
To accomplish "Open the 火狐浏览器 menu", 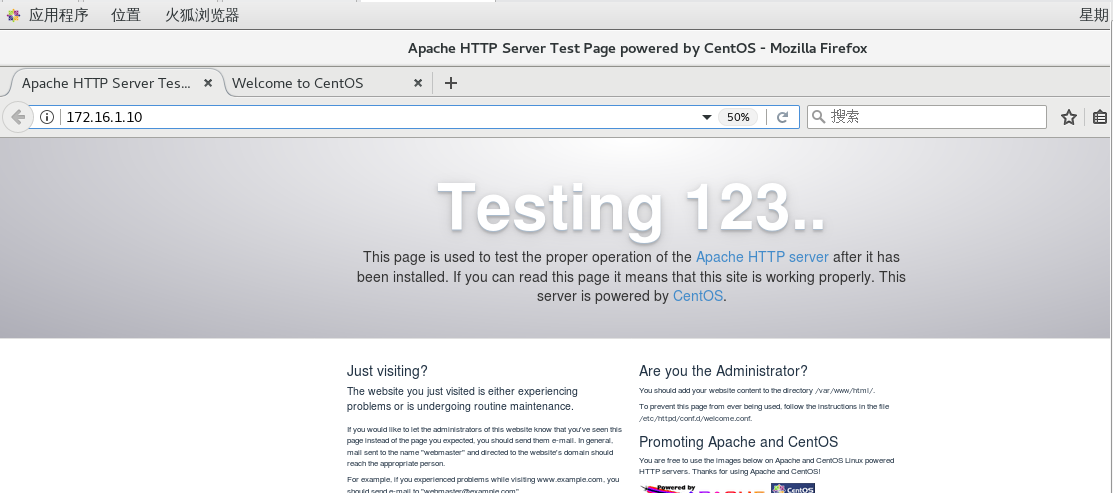I will coord(202,15).
